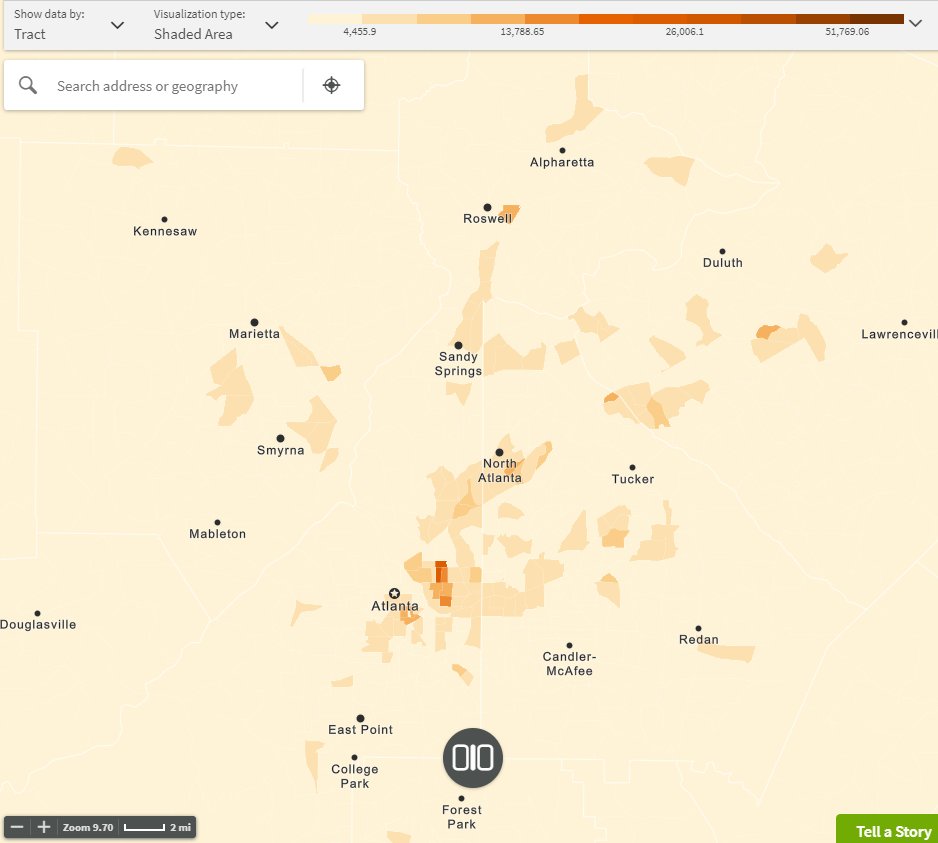Image resolution: width=938 pixels, height=843 pixels.
Task: Click the Alpharetta map label
Action: point(562,162)
